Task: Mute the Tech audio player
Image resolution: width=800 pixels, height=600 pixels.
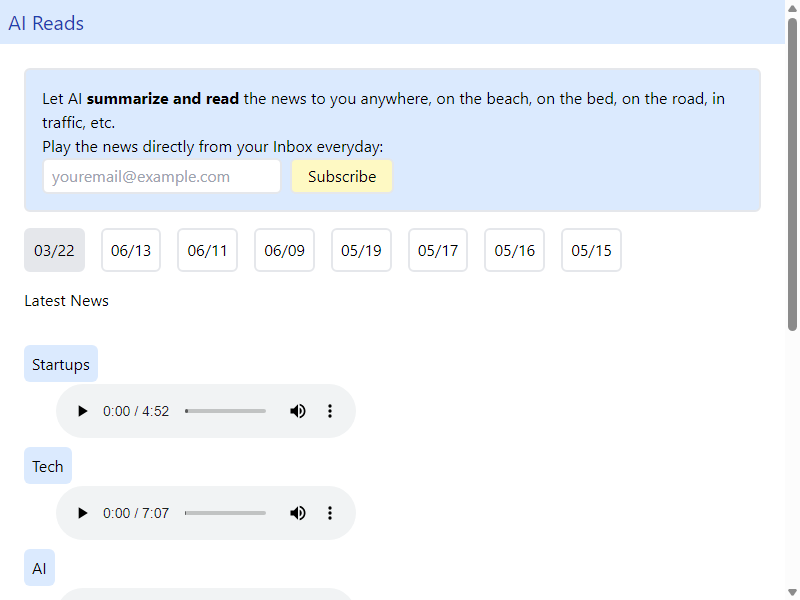Action: click(298, 513)
